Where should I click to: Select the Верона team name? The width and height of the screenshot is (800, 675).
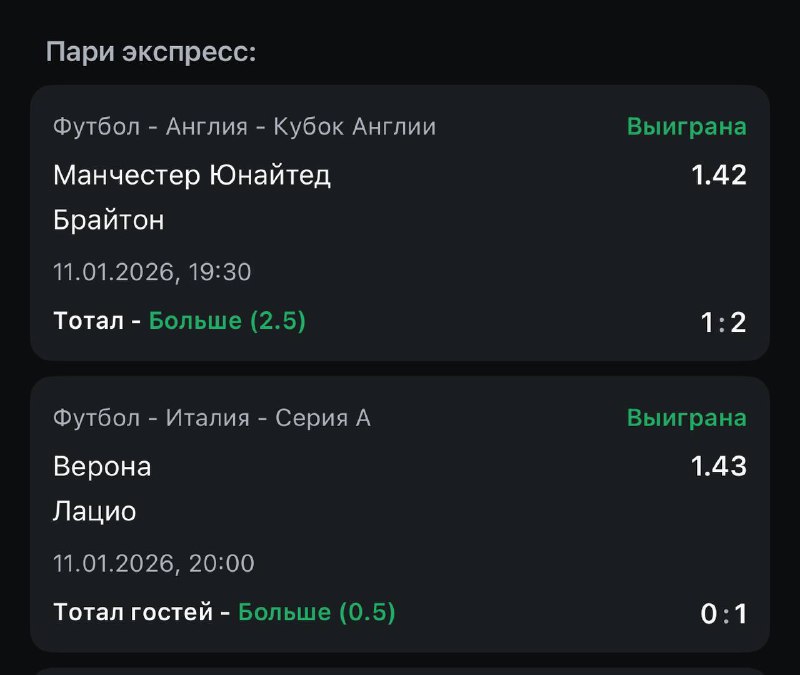(102, 466)
